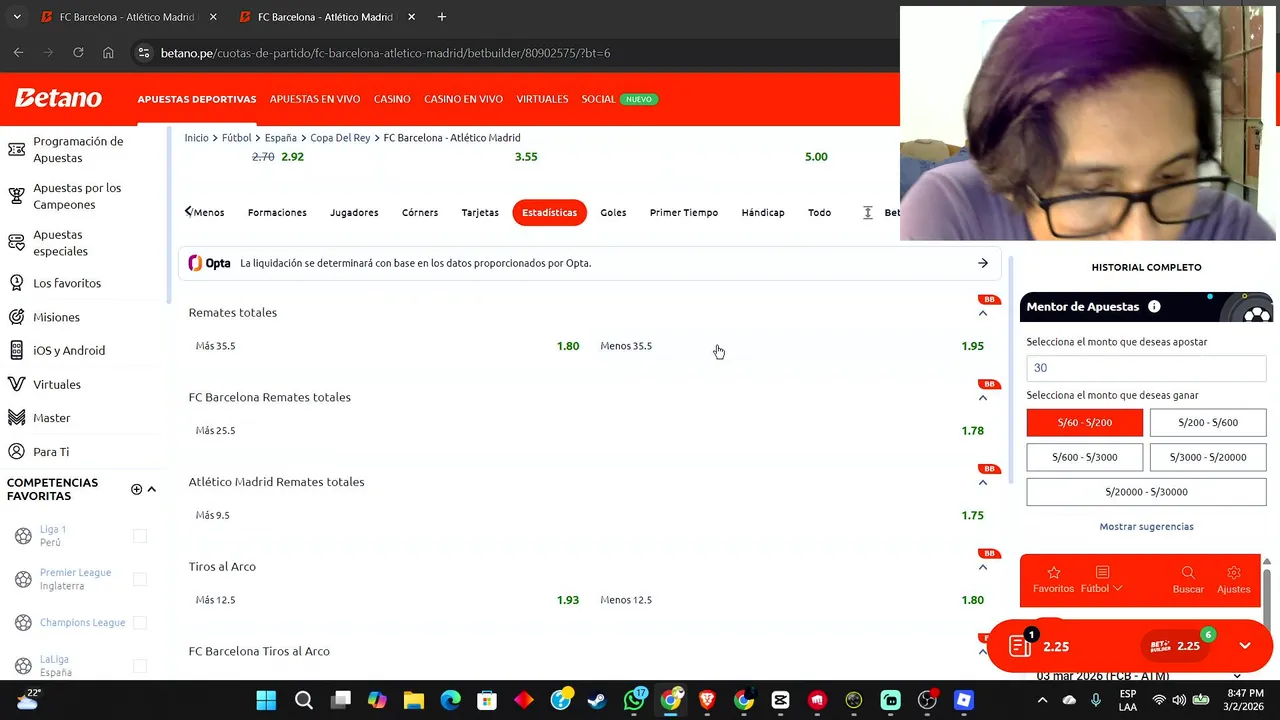
Task: Click the Buscar magnifier icon
Action: click(1188, 572)
